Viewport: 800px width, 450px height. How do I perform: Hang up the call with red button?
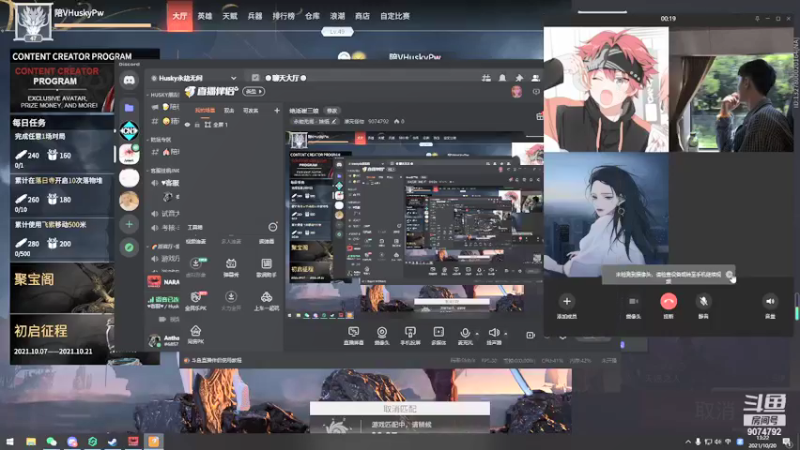pos(668,301)
